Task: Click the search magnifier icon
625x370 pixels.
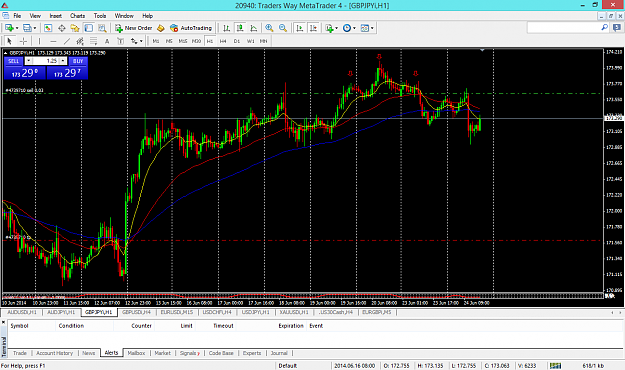Action: coord(604,27)
